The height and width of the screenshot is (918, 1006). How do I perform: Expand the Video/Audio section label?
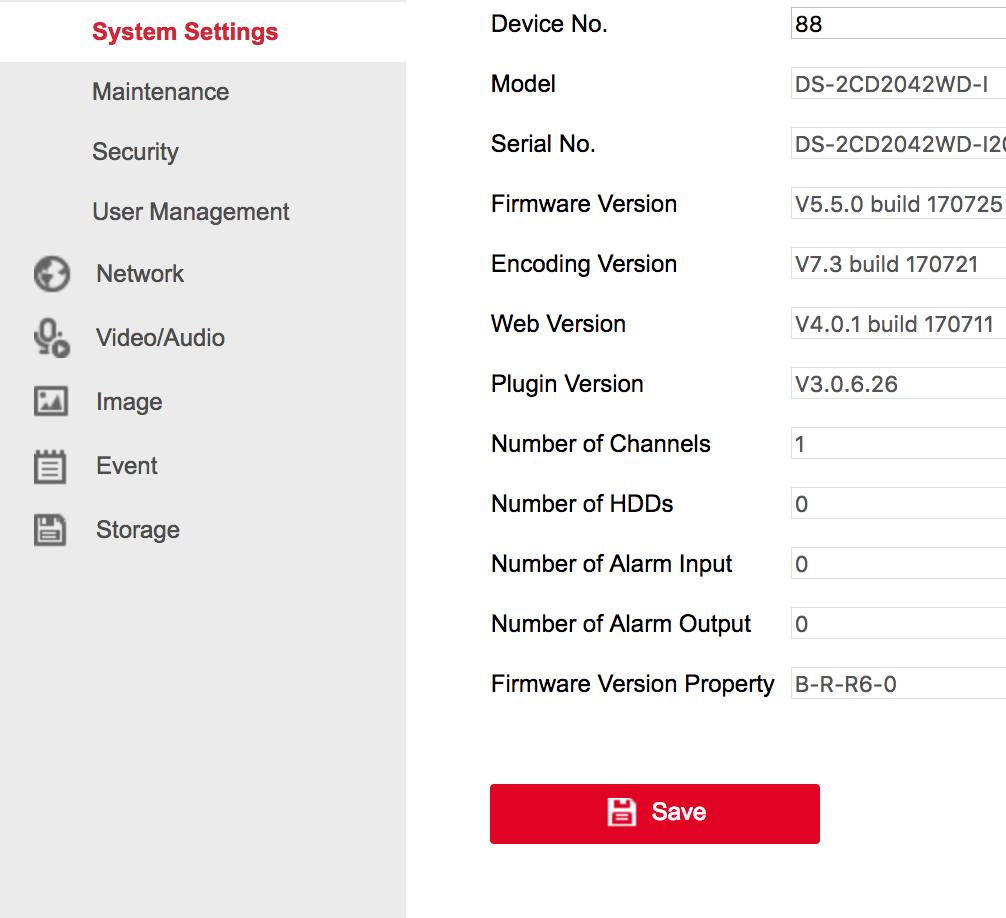pos(160,338)
